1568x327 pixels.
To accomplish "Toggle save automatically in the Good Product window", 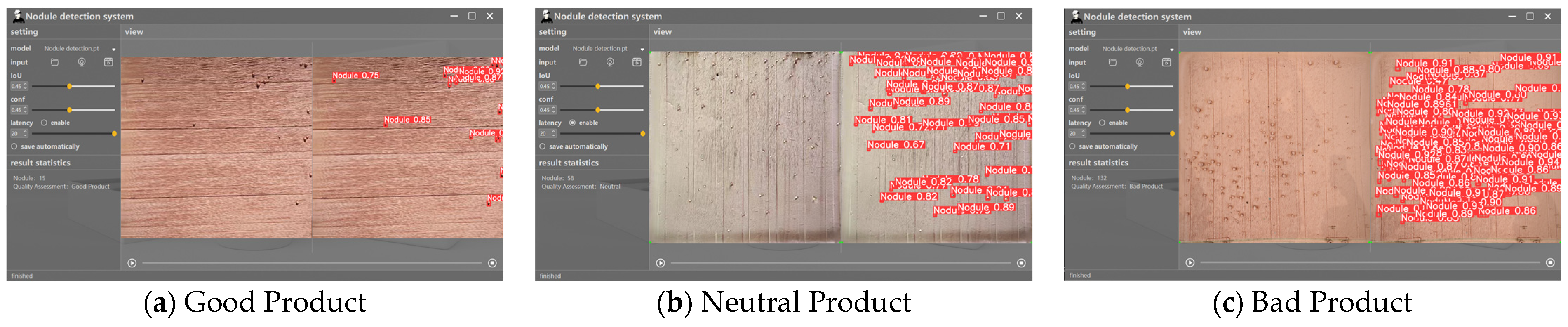I will (x=14, y=146).
